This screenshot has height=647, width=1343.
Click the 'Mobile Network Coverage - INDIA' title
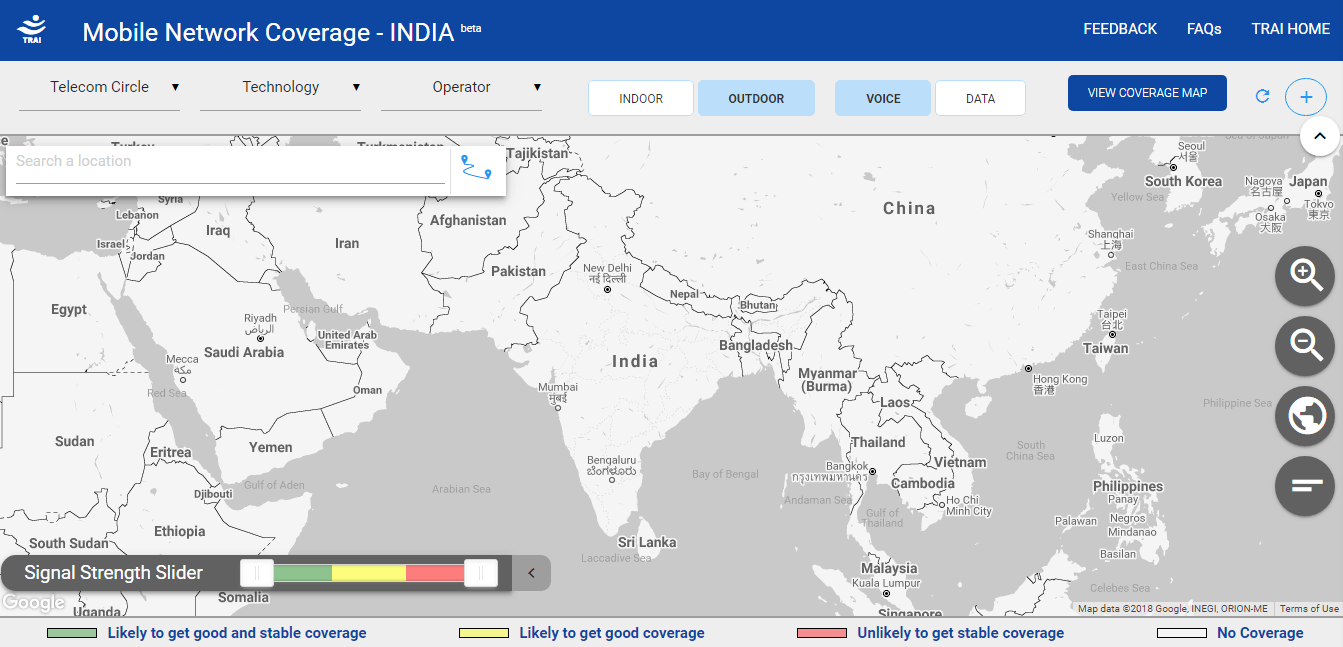tap(269, 32)
